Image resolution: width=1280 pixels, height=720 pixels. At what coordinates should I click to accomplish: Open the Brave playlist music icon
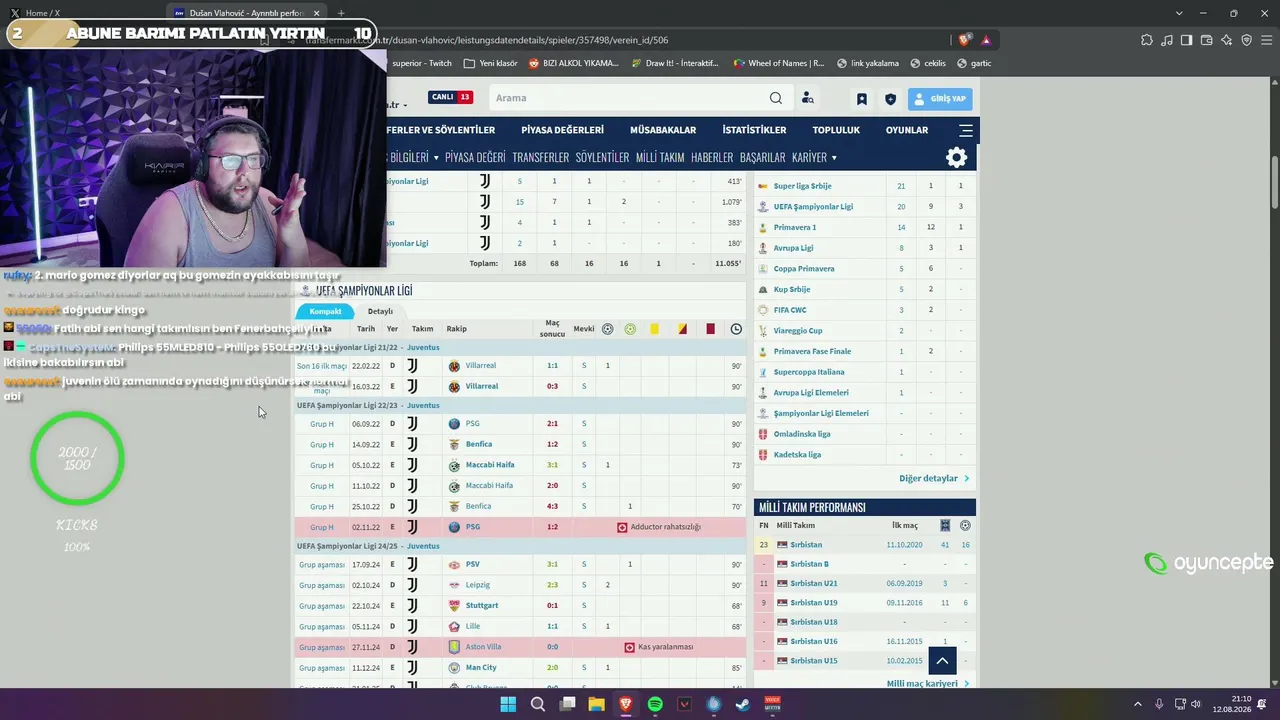coord(1167,40)
